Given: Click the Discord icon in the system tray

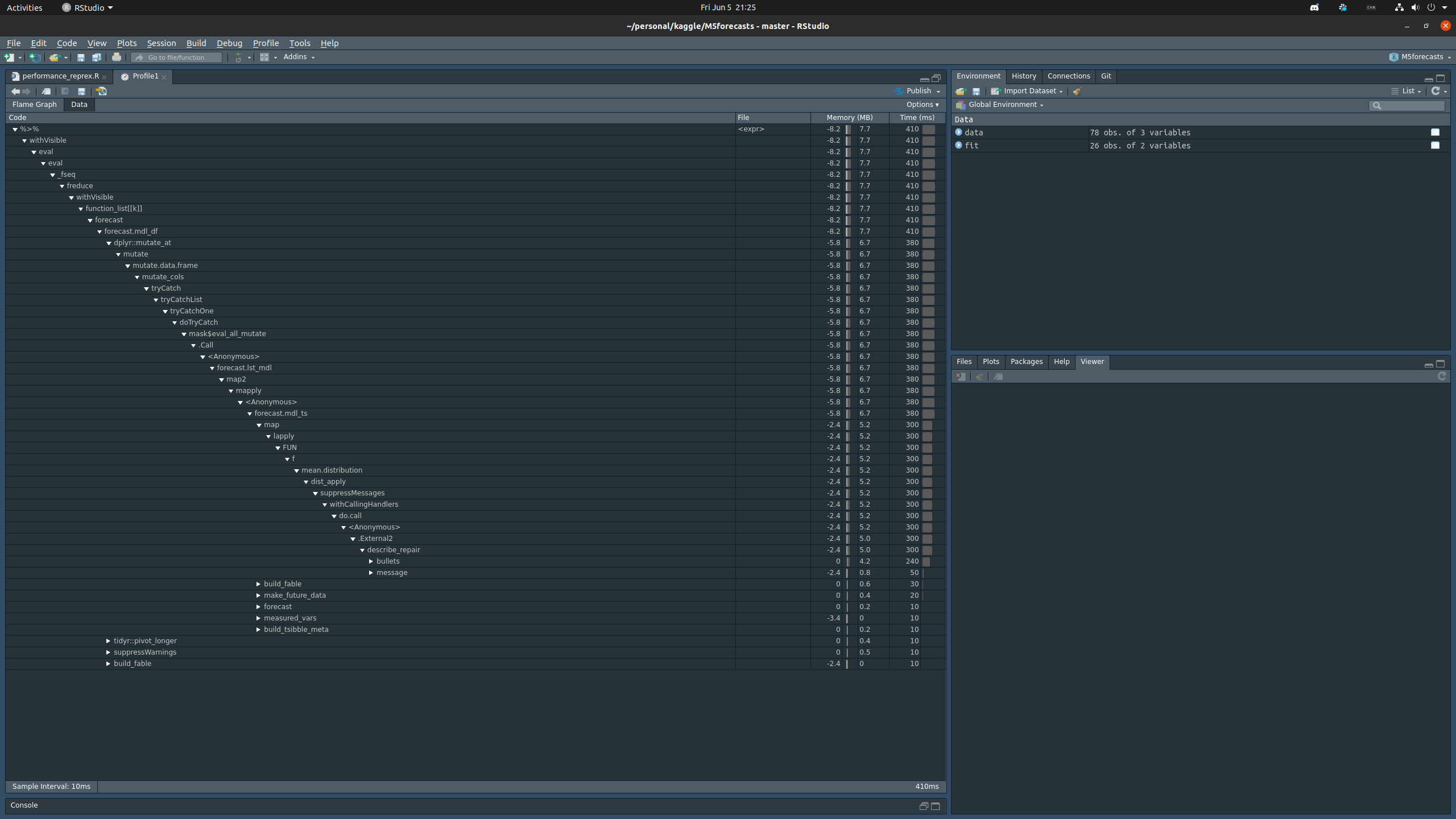Looking at the screenshot, I should click(x=1314, y=7).
